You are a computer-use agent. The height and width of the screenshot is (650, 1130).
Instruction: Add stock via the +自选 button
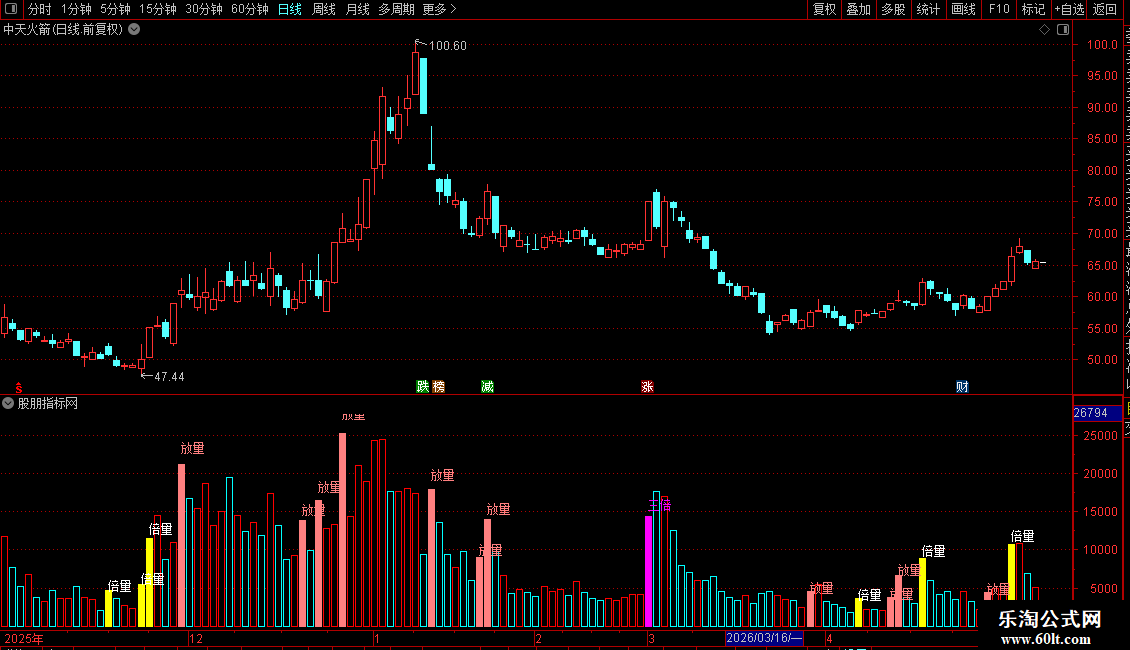click(1069, 9)
